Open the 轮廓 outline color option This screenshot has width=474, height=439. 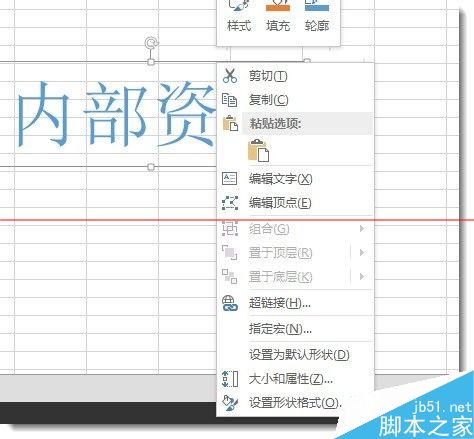pyautogui.click(x=317, y=17)
